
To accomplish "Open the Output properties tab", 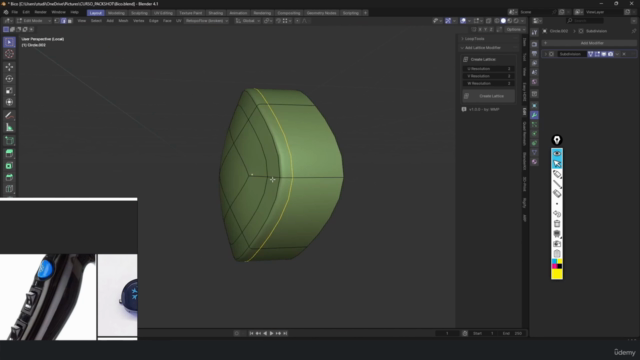I will click(534, 53).
